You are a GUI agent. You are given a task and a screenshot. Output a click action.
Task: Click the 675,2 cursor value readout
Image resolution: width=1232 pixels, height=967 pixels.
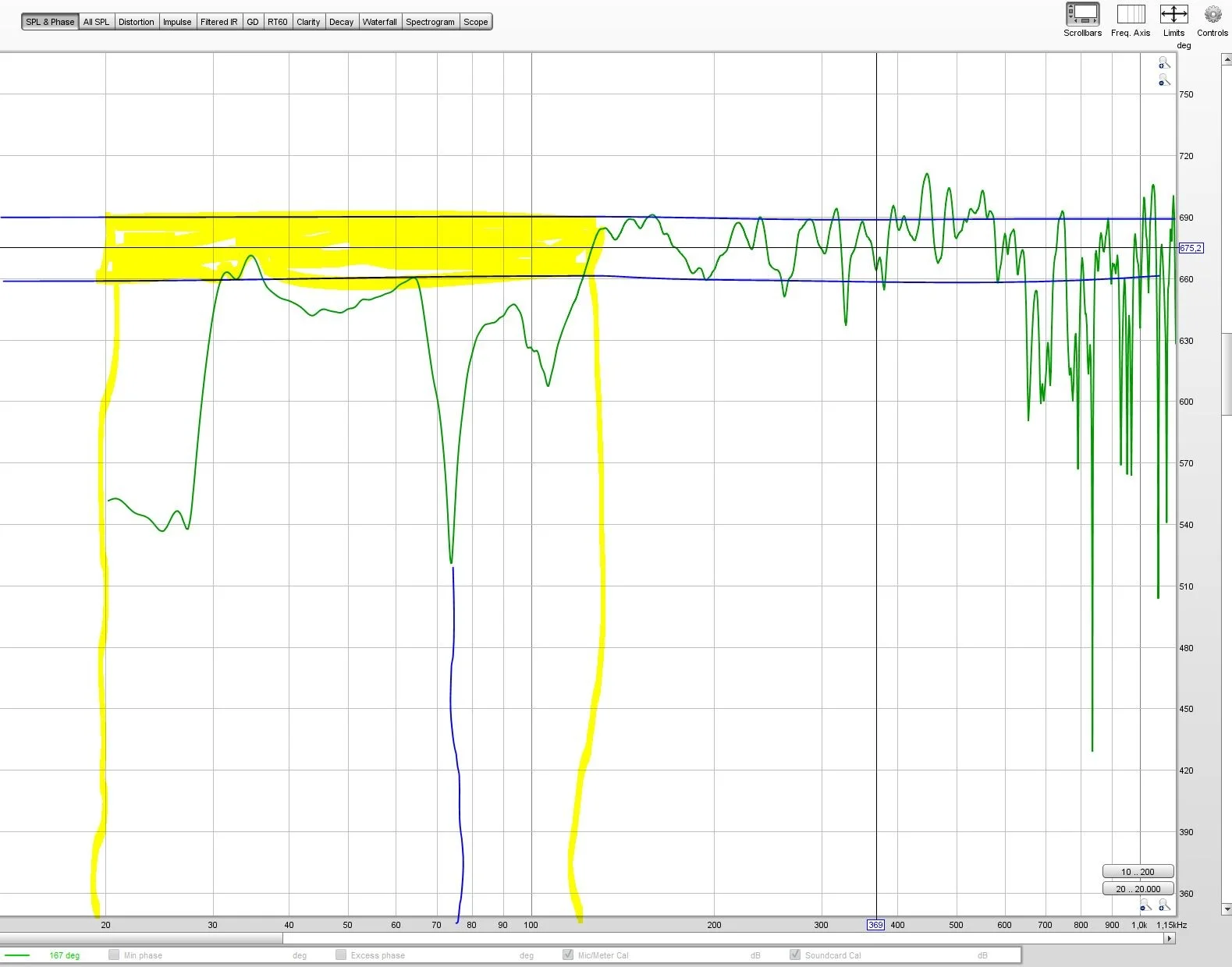[x=1191, y=248]
